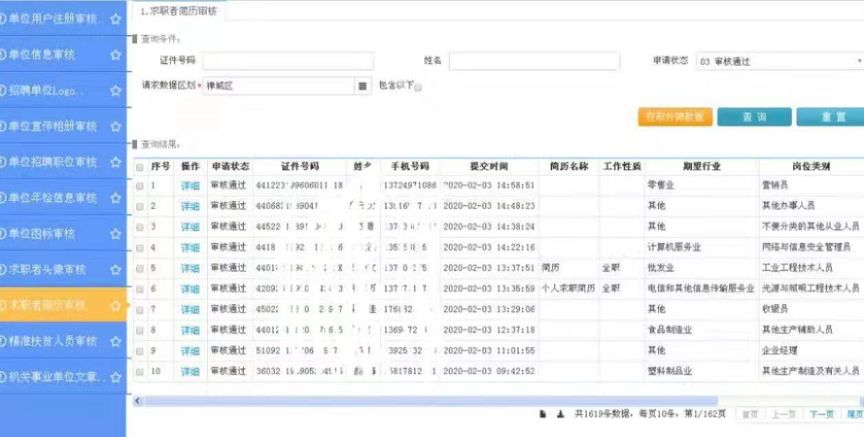Click star next to 求职者头像审核

click(x=115, y=269)
